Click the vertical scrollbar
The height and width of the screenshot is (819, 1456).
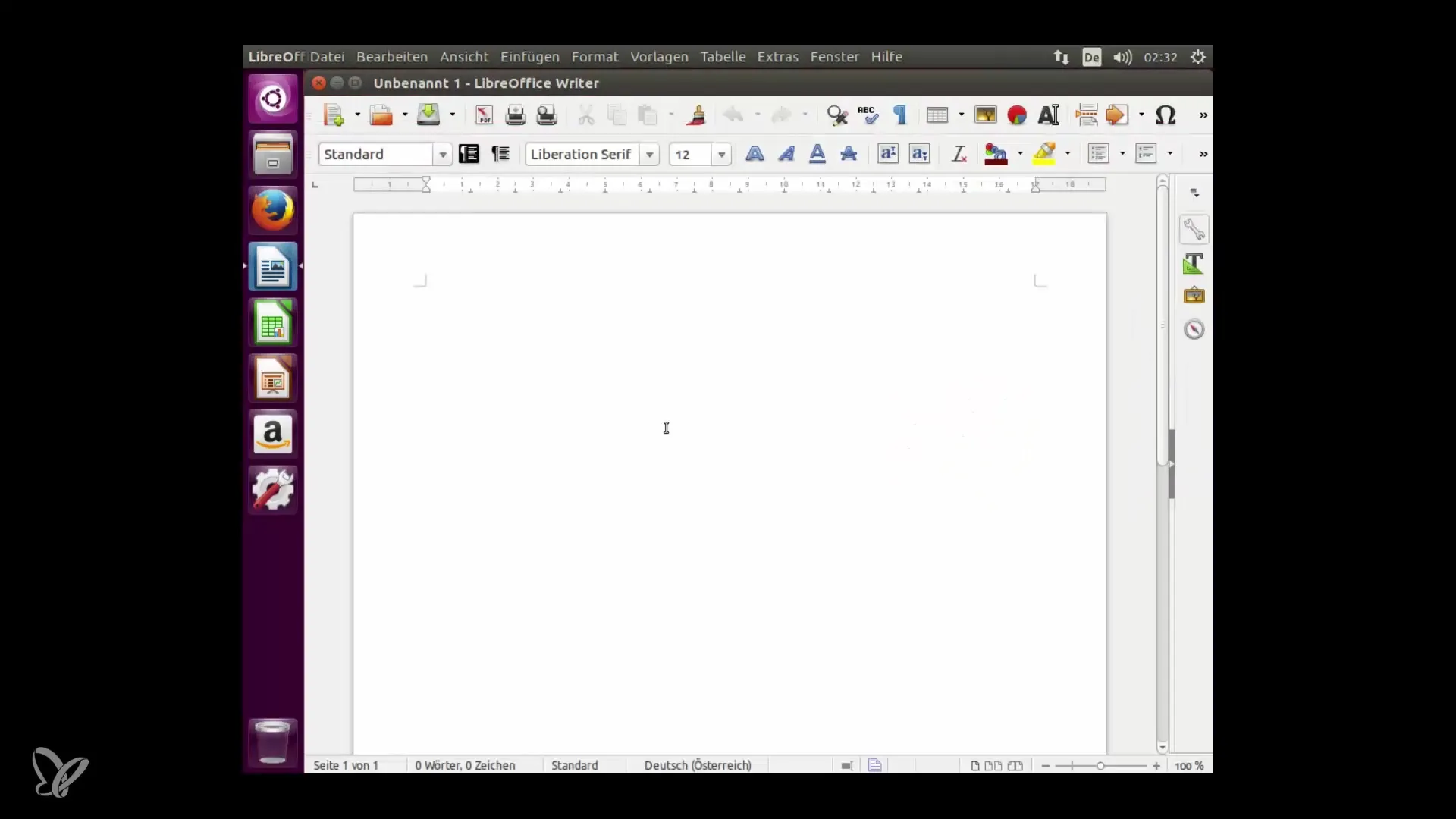(1162, 326)
